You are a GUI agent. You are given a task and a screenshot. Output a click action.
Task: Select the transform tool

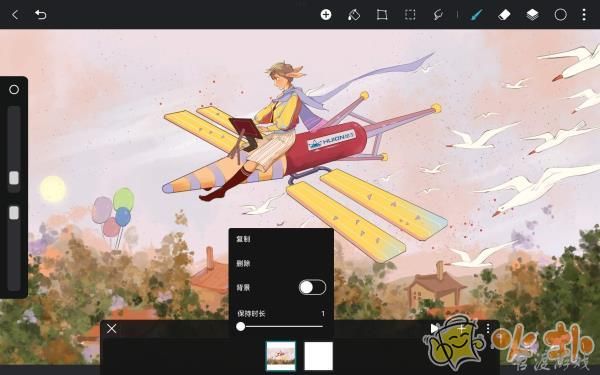[x=382, y=15]
